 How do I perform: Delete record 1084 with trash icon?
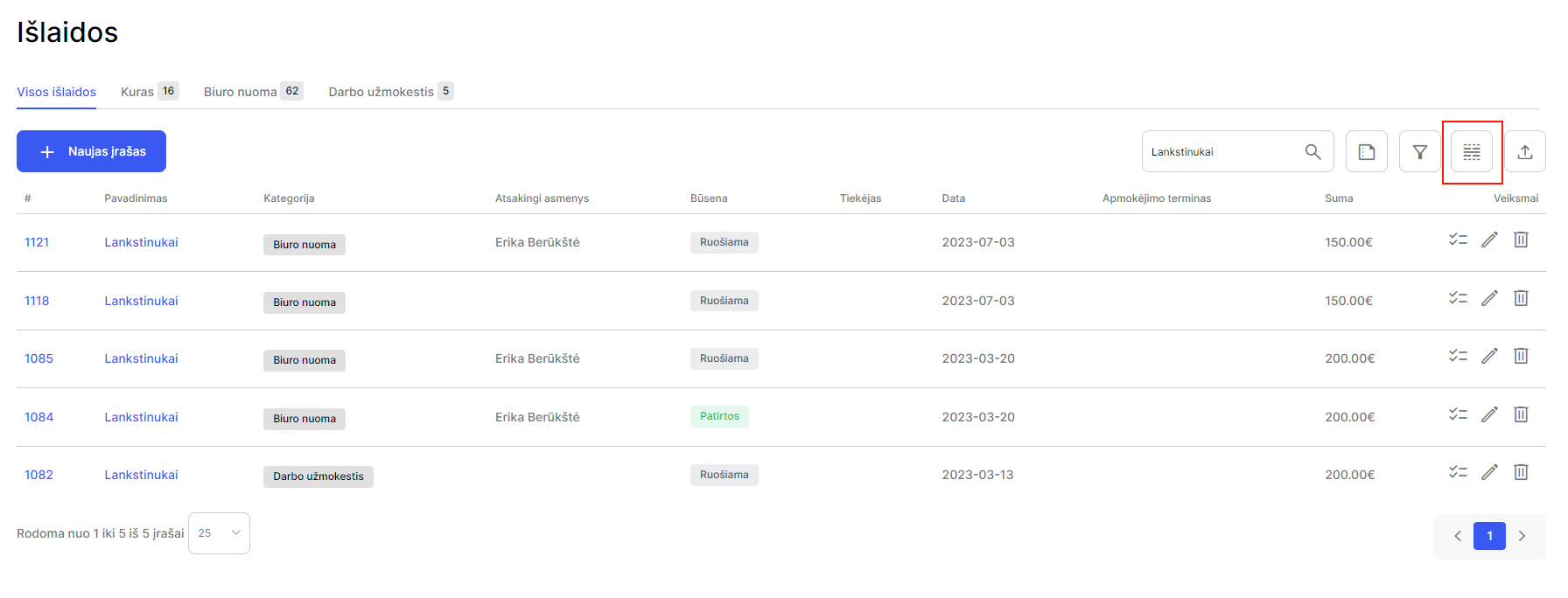click(x=1521, y=414)
